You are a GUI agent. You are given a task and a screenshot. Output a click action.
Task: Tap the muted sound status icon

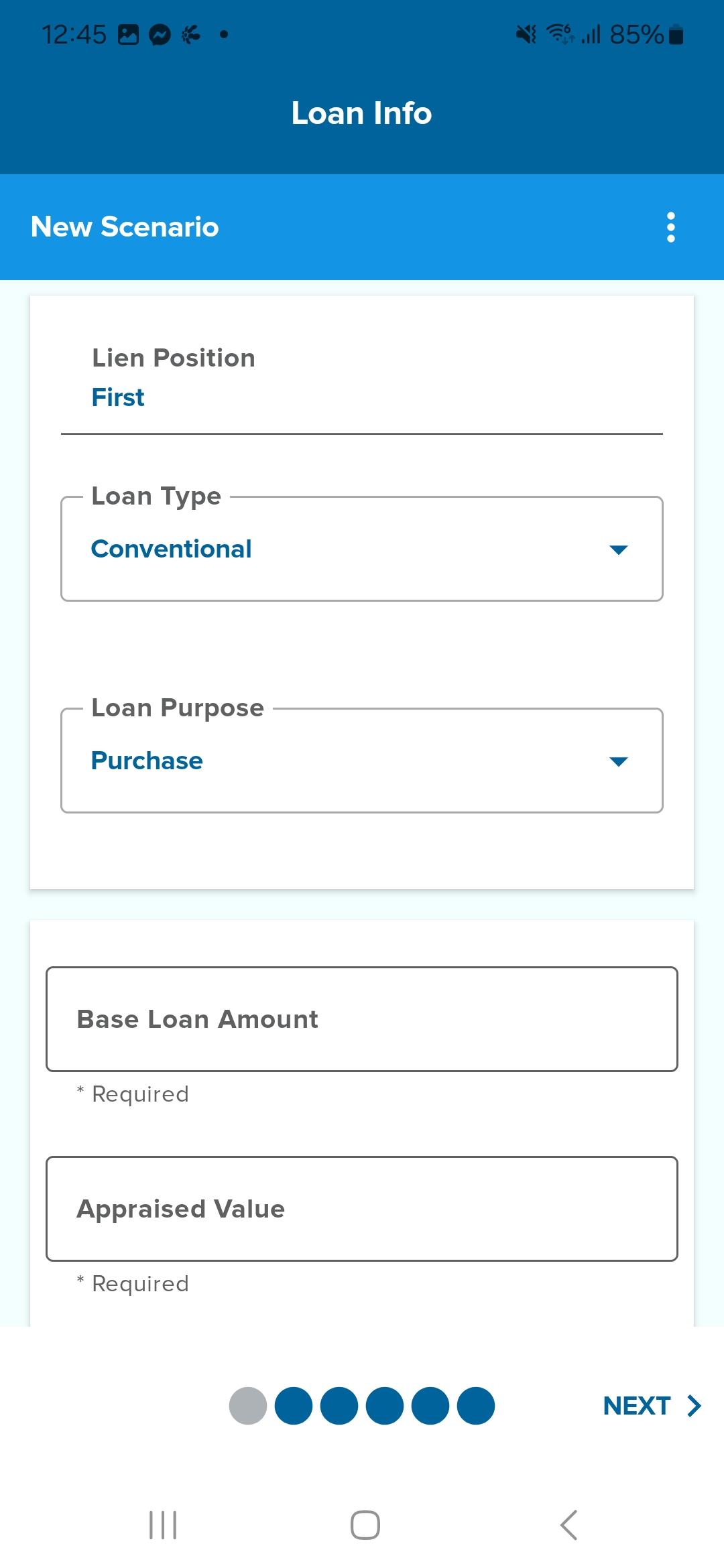click(x=526, y=34)
